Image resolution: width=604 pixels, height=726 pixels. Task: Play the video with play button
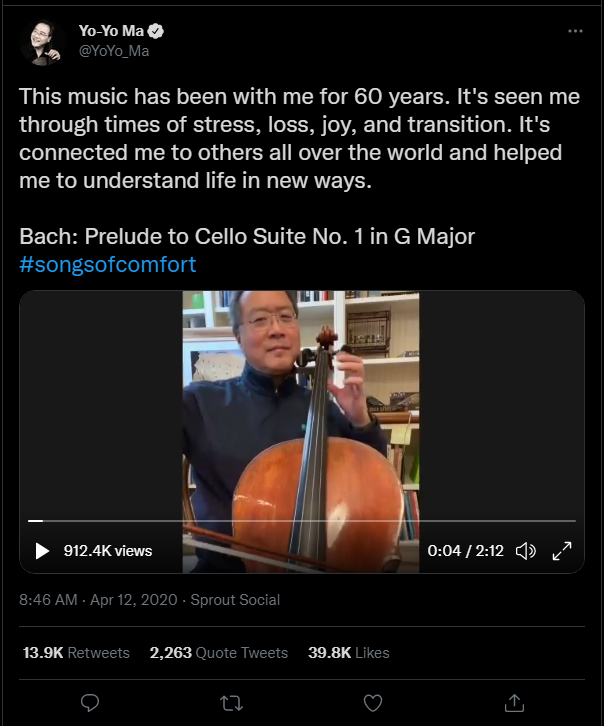coord(42,551)
